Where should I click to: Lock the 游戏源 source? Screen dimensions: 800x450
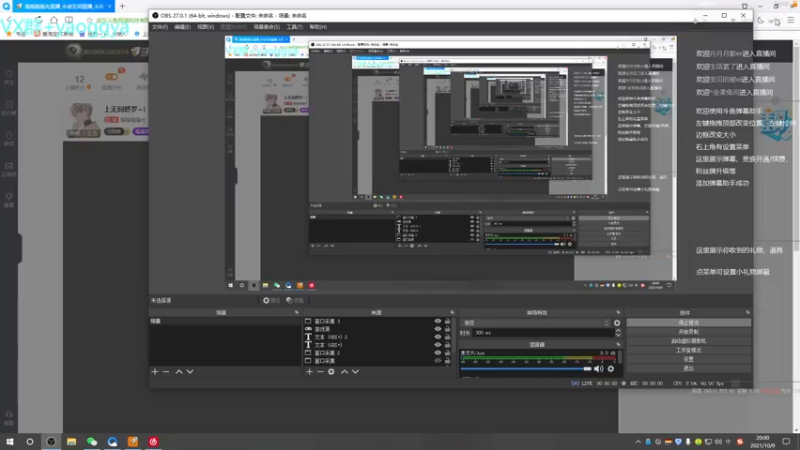coord(447,329)
